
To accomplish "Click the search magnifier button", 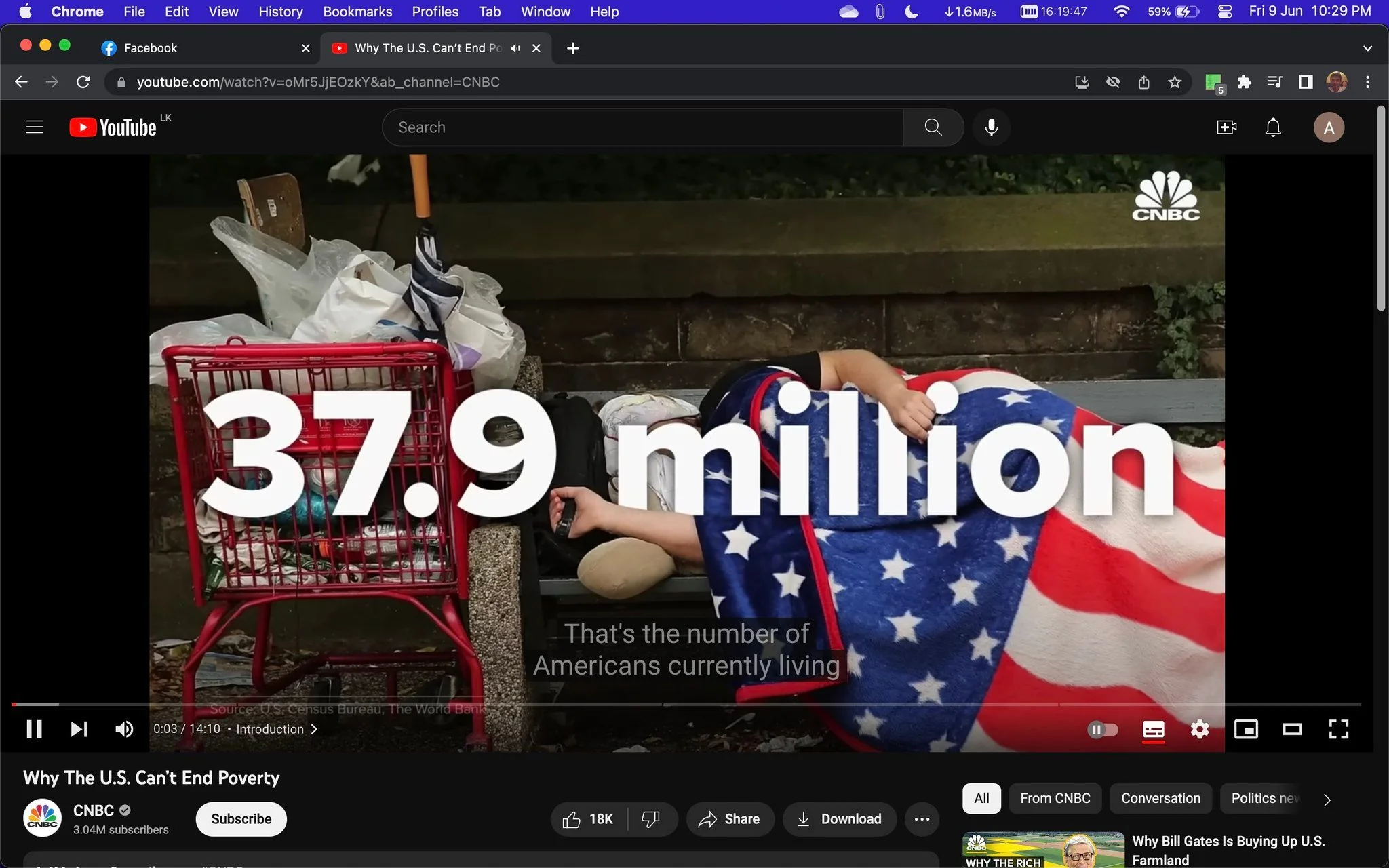I will (x=933, y=127).
